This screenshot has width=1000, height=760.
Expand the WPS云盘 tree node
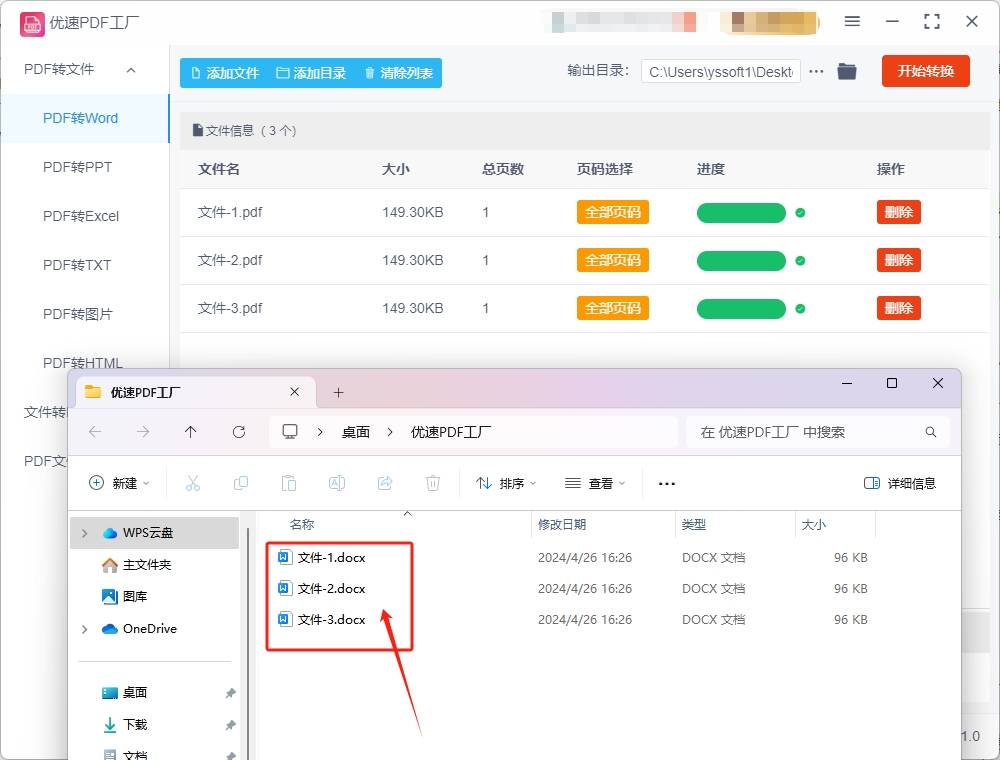[x=84, y=533]
